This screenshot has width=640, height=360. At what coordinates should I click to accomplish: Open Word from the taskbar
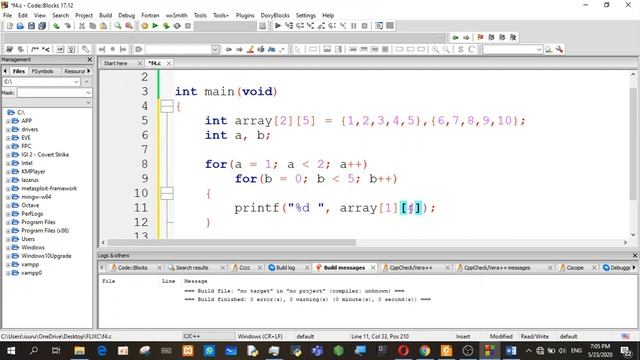511,351
